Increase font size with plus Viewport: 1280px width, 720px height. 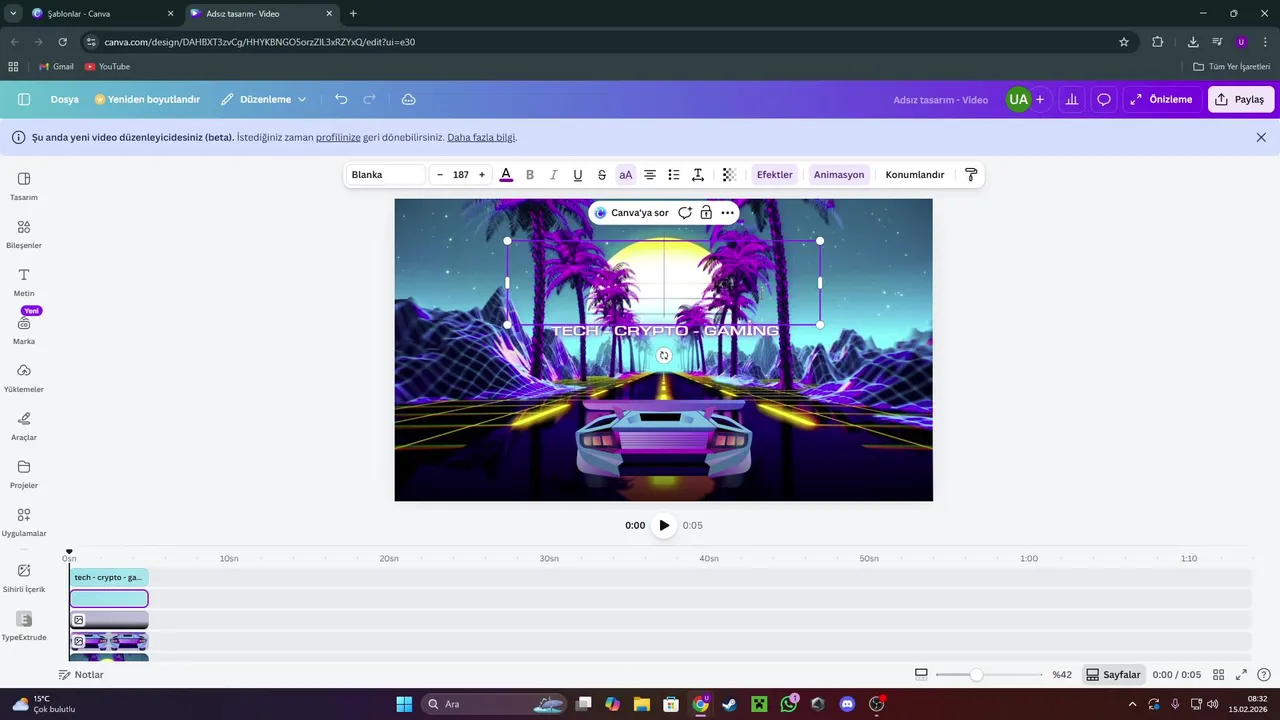click(482, 175)
